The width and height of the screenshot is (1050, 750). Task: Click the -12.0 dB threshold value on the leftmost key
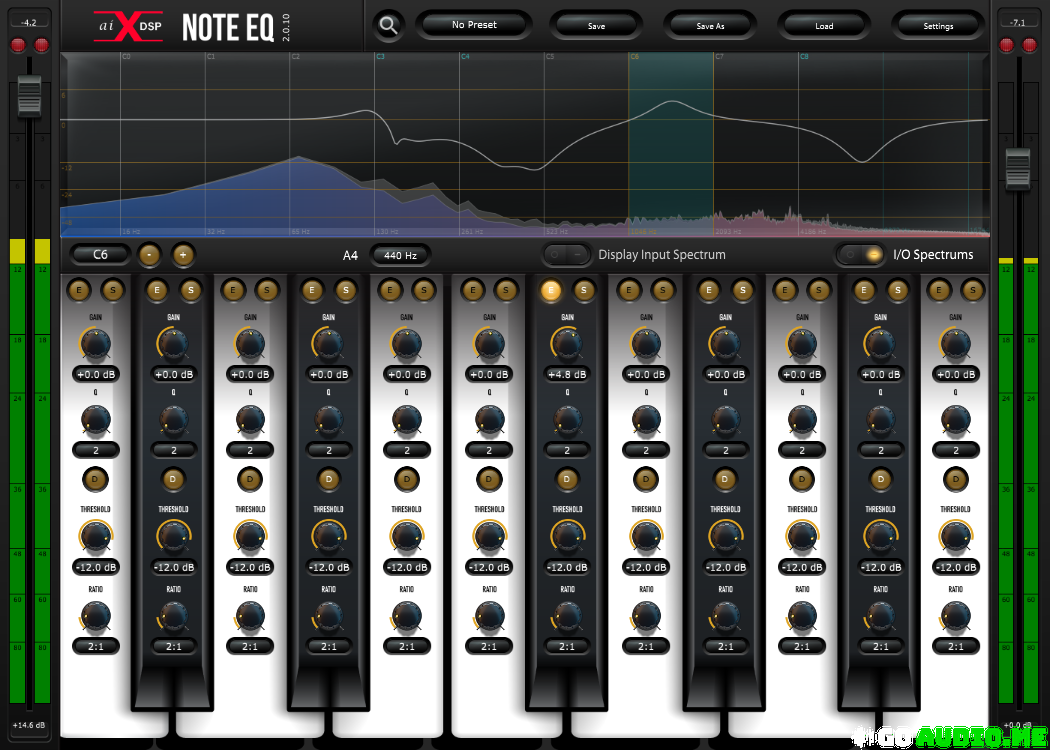pyautogui.click(x=96, y=567)
